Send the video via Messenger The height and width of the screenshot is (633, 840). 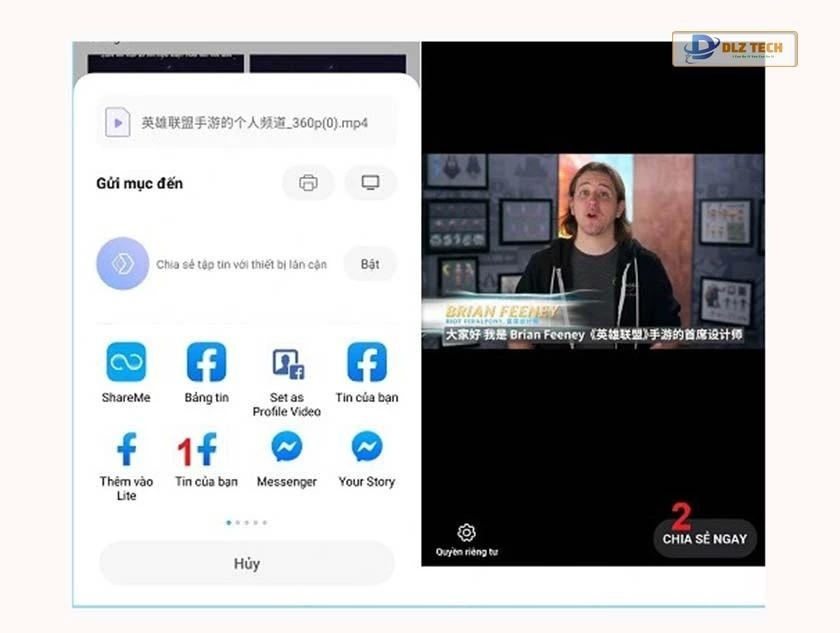pyautogui.click(x=285, y=450)
